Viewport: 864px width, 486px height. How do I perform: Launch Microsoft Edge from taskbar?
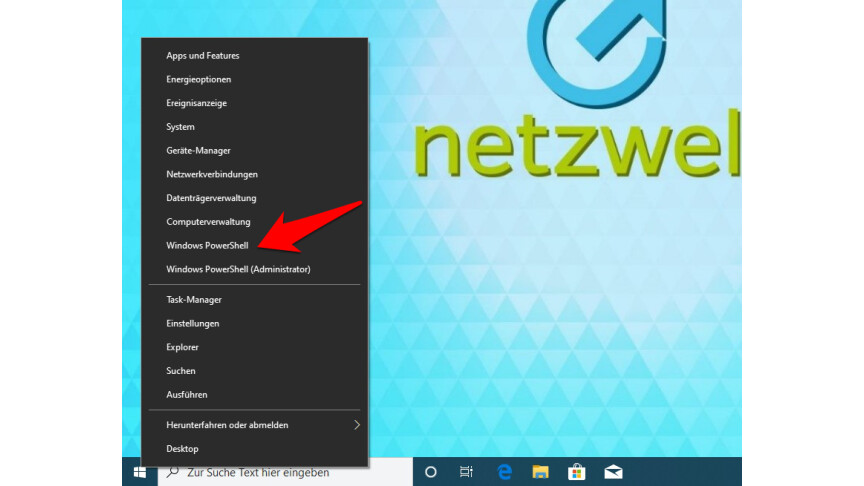pyautogui.click(x=504, y=472)
